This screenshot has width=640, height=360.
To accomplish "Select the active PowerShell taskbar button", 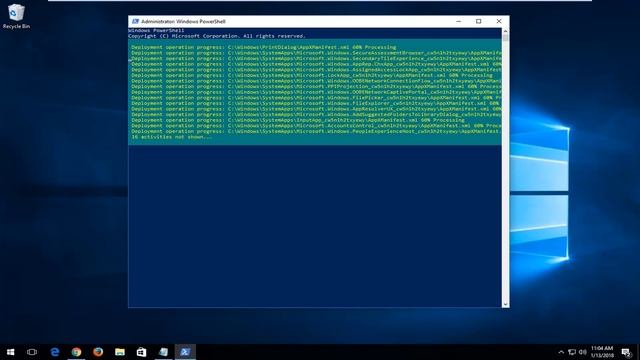I will tap(185, 352).
